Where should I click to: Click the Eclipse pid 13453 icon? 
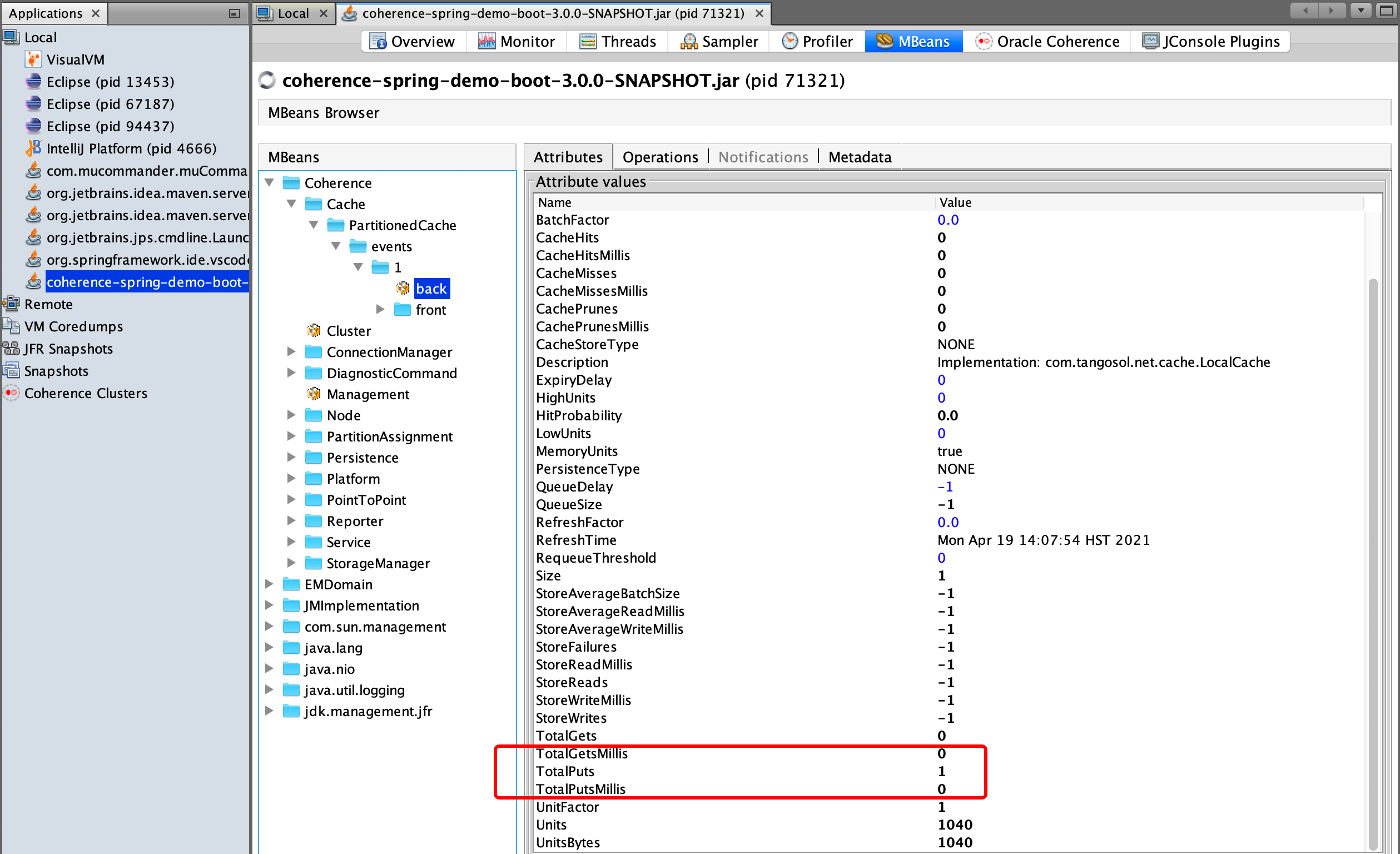33,81
